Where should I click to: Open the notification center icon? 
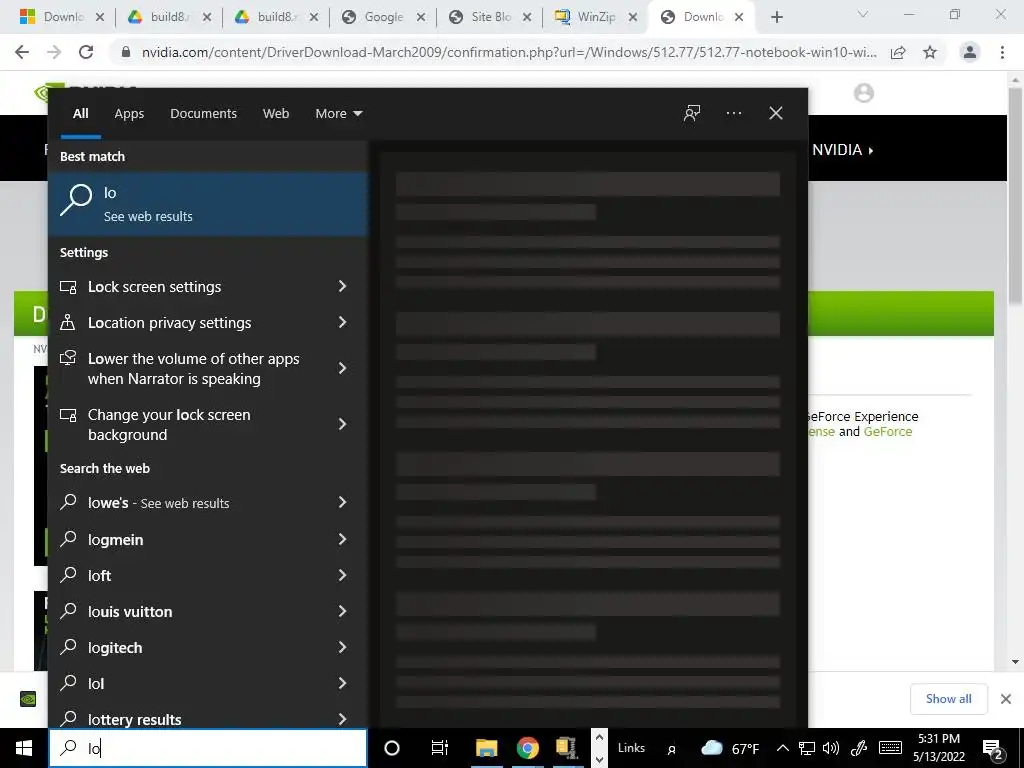[x=993, y=749]
